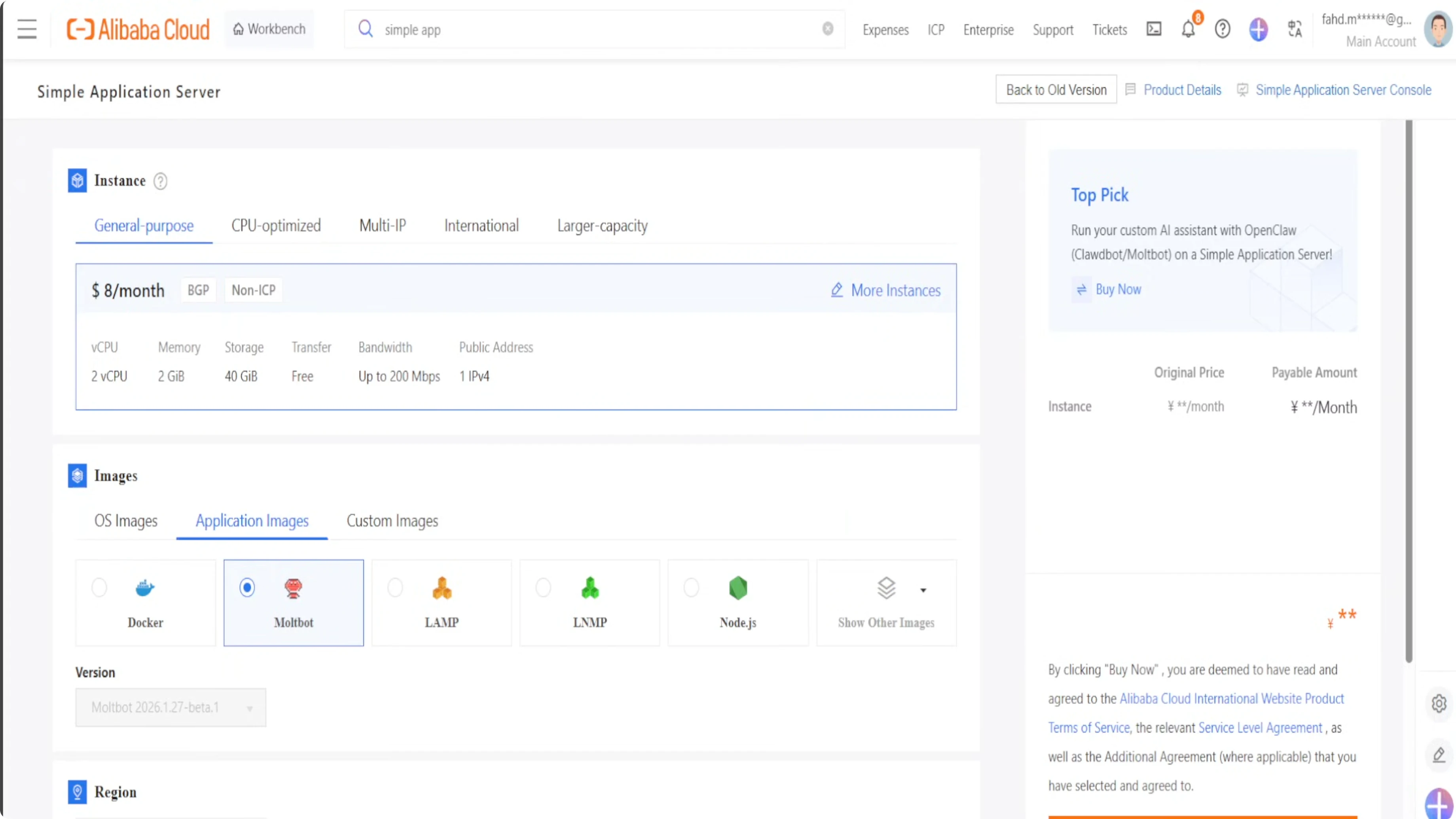Select the Docker image radio button
The image size is (1456, 819).
click(99, 588)
